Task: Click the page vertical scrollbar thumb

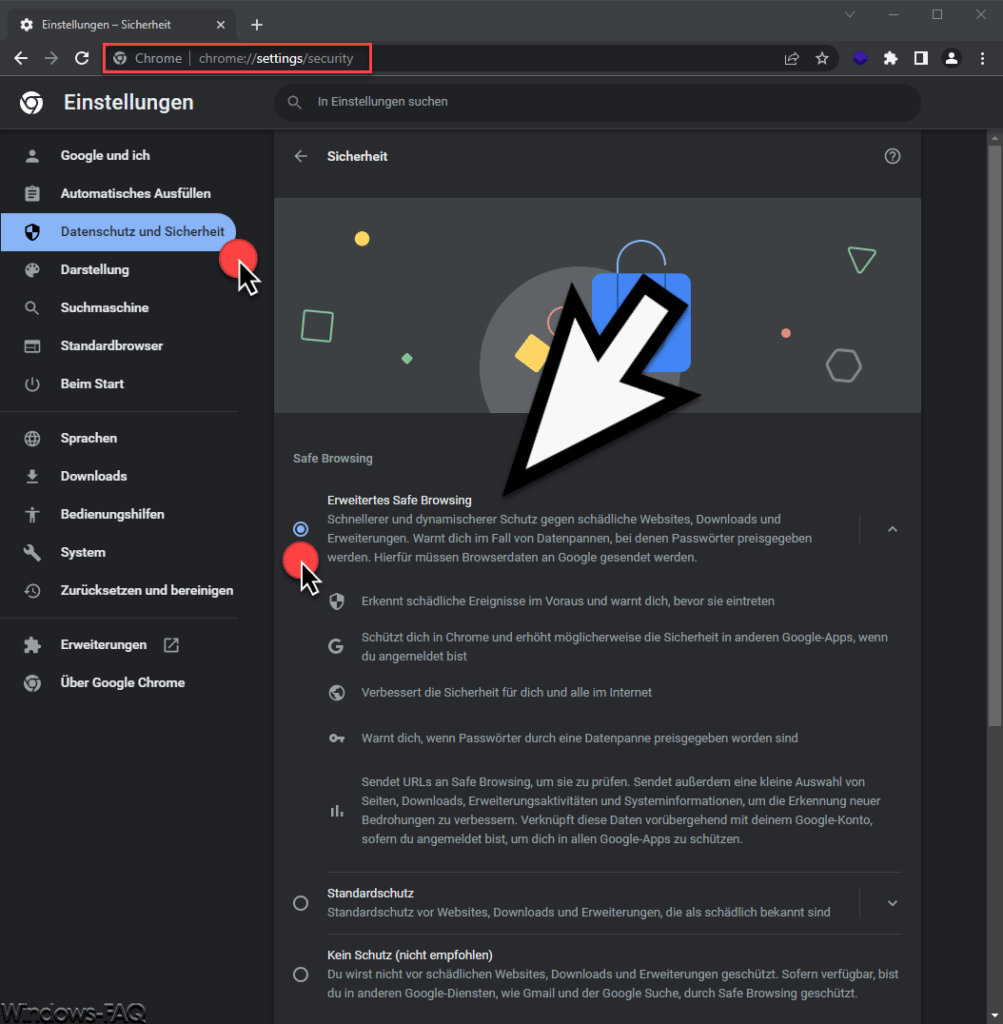Action: pyautogui.click(x=995, y=434)
